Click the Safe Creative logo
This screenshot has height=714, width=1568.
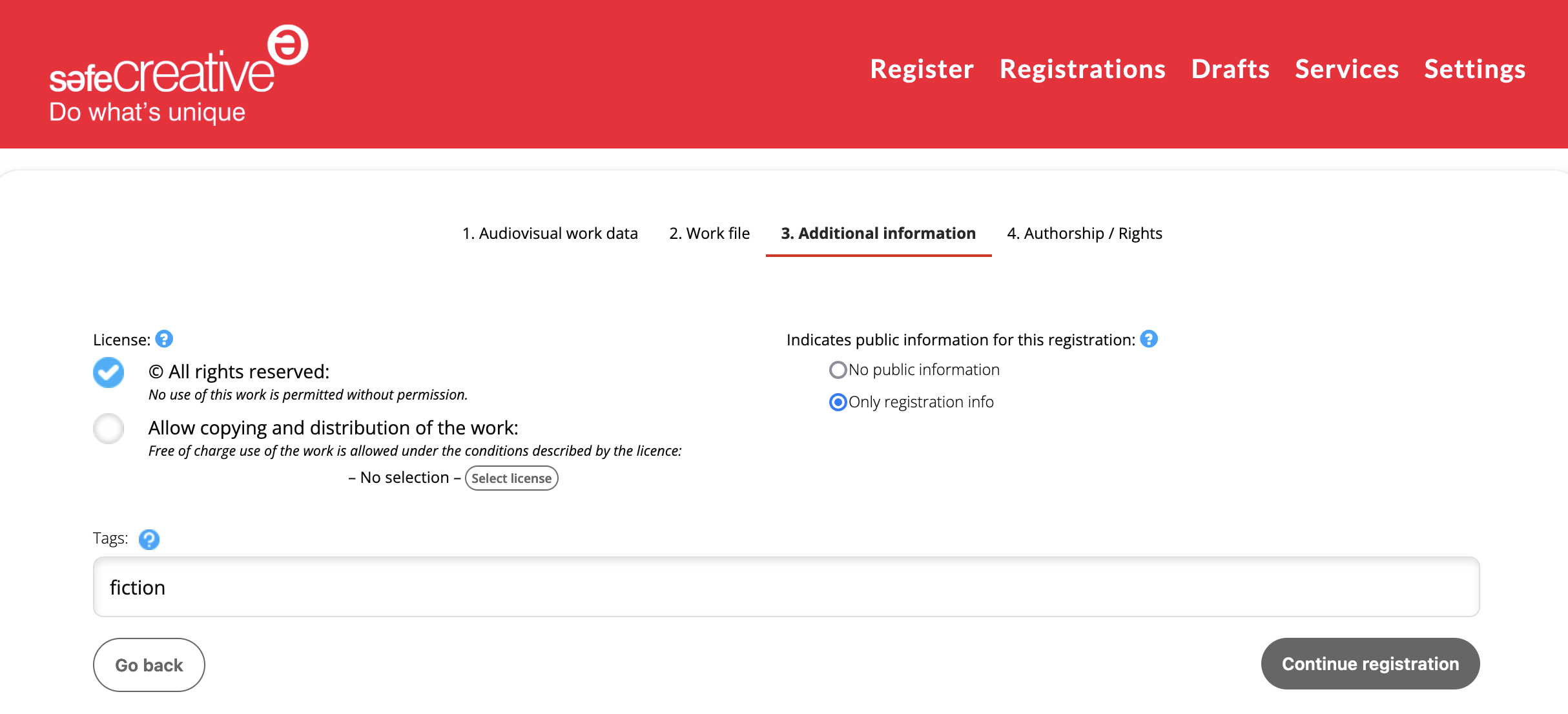pos(178,74)
